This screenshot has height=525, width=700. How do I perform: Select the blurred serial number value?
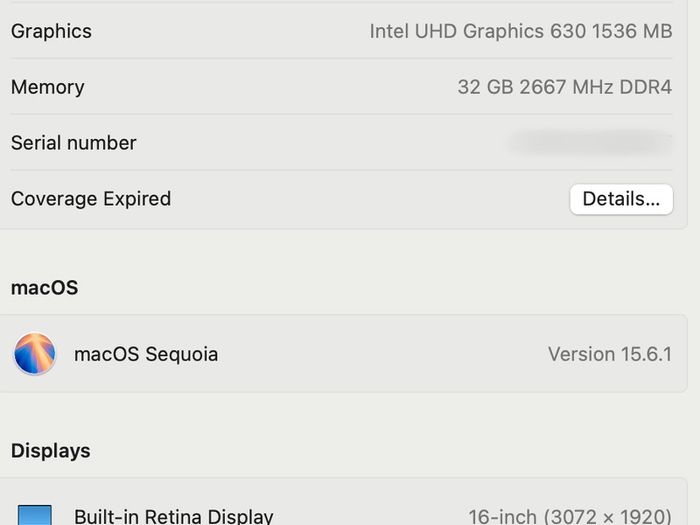pyautogui.click(x=590, y=143)
